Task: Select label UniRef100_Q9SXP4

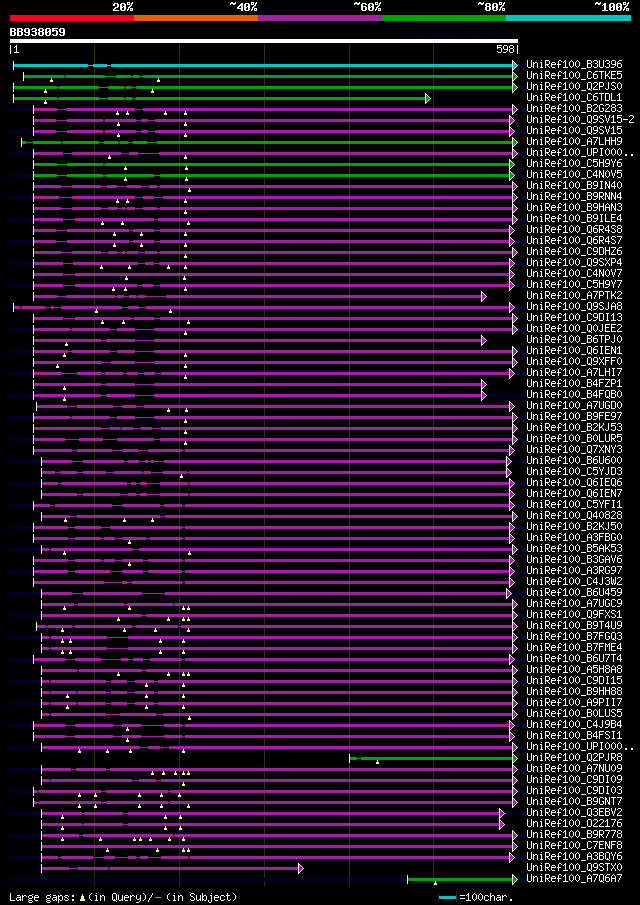Action: click(572, 263)
